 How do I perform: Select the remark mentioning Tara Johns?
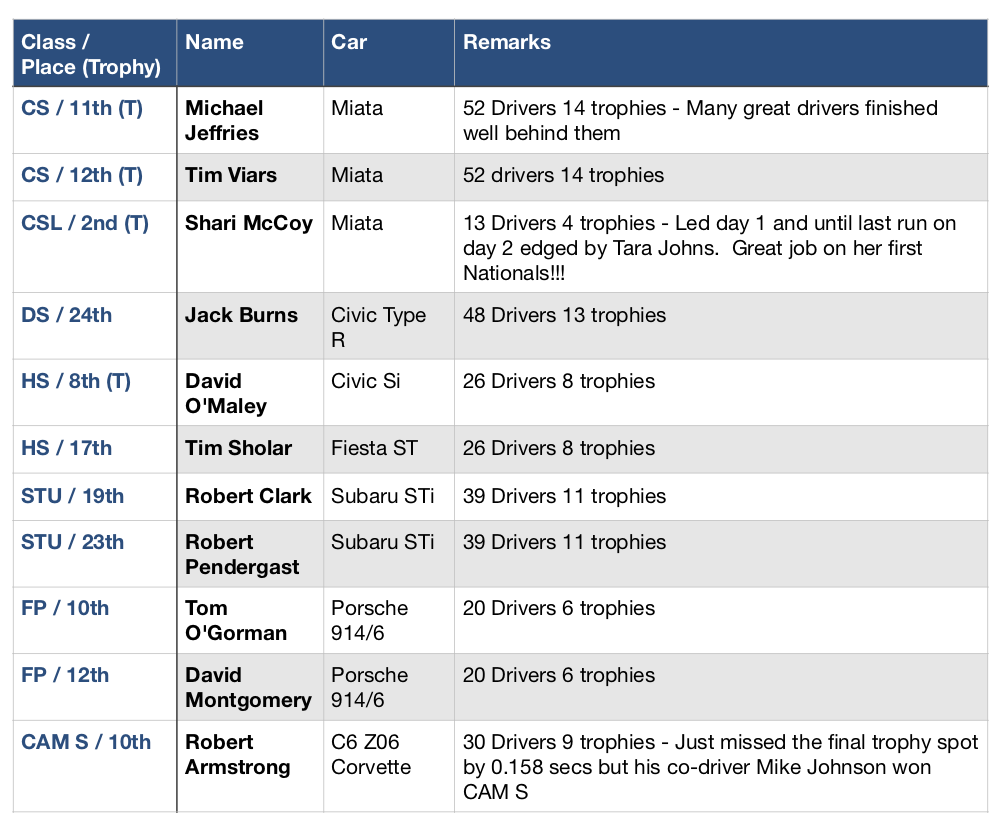[709, 248]
